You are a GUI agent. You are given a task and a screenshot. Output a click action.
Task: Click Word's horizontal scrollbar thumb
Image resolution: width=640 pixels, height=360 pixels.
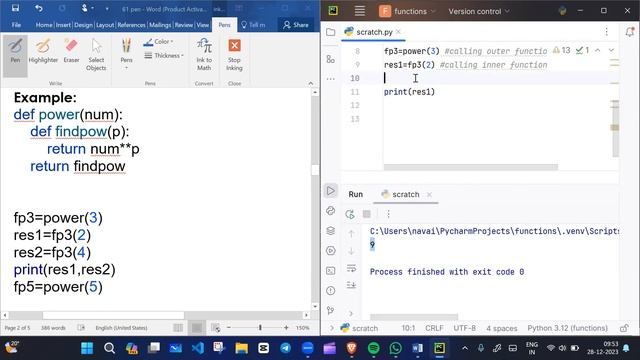[x=113, y=315]
